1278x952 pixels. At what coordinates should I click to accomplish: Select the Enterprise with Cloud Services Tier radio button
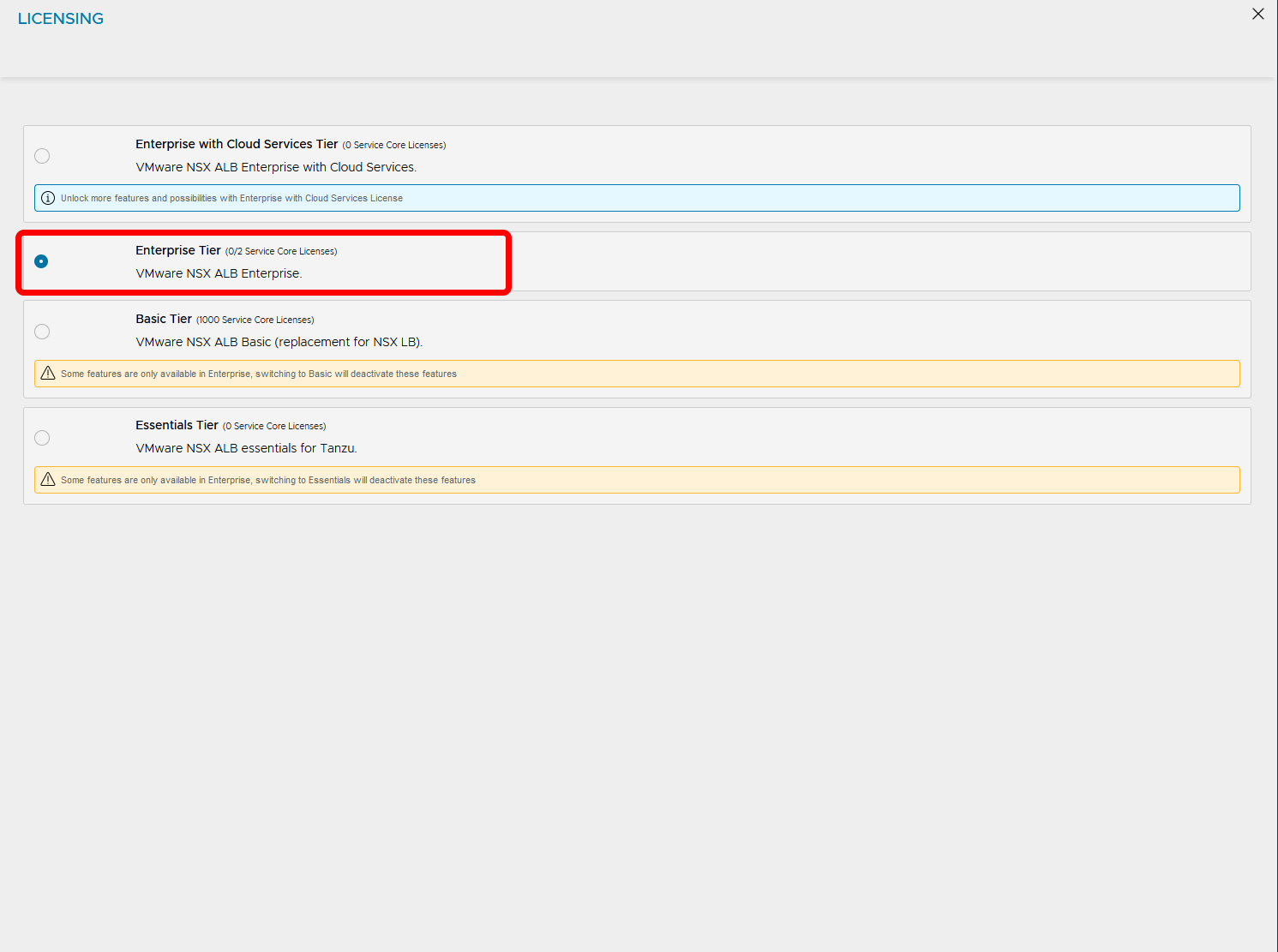42,156
